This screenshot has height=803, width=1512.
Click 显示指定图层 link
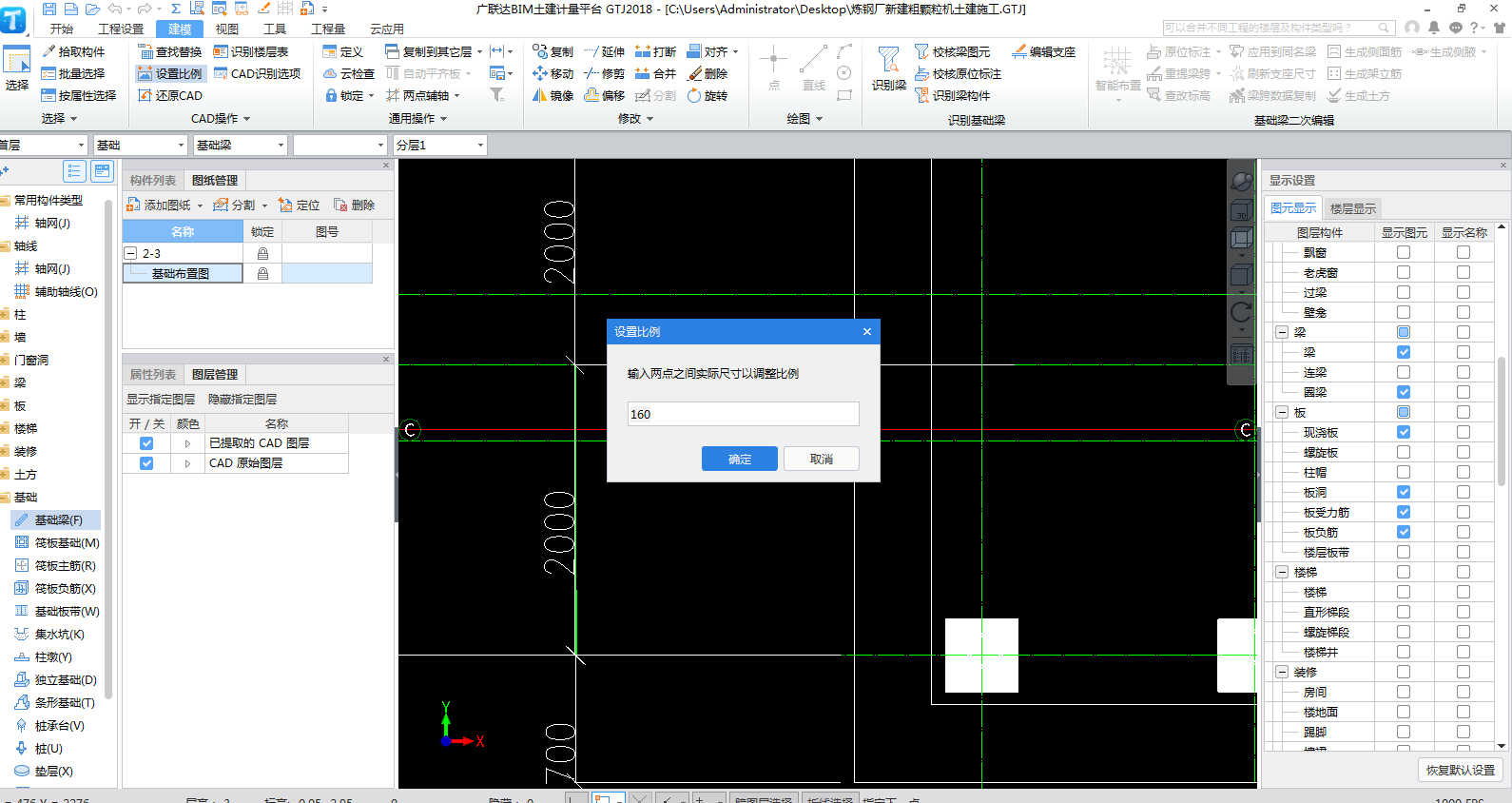pos(161,399)
